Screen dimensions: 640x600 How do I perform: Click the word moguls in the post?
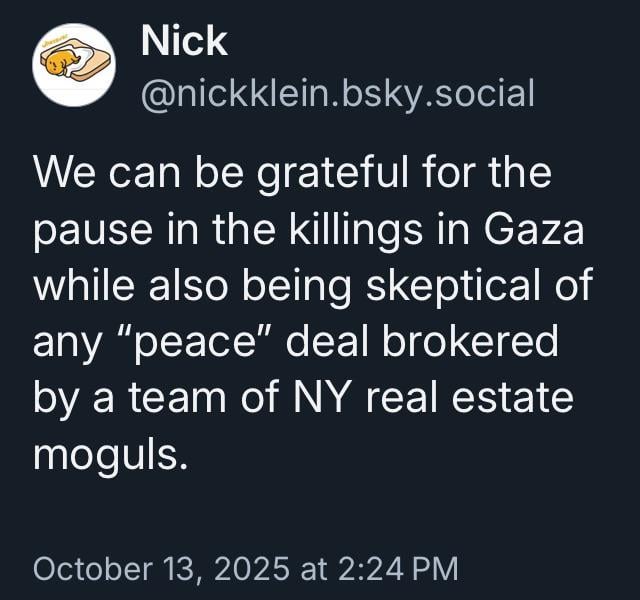109,457
